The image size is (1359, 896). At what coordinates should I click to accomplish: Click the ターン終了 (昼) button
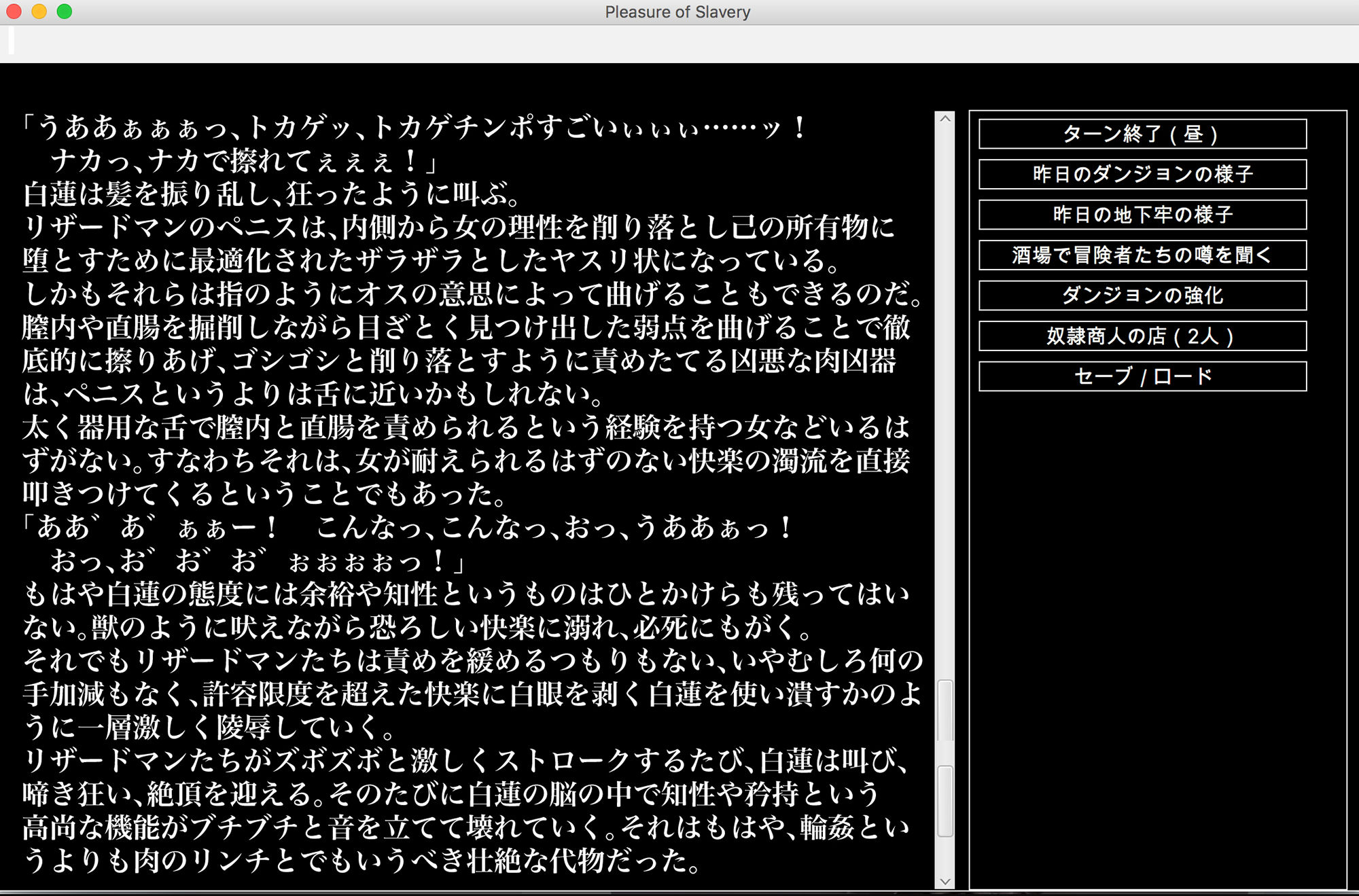pyautogui.click(x=1142, y=134)
